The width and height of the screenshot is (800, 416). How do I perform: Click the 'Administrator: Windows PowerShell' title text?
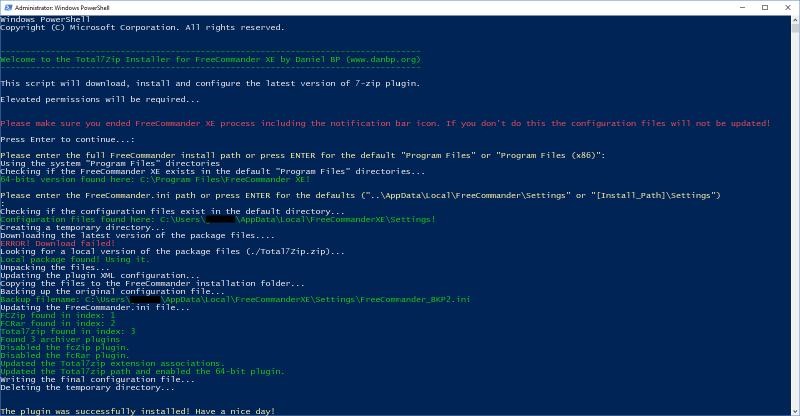(62, 8)
